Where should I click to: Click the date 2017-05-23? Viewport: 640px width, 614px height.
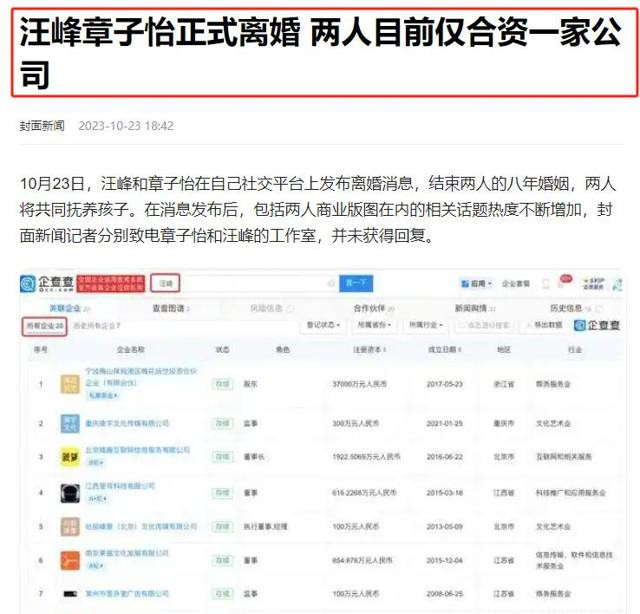pos(444,384)
